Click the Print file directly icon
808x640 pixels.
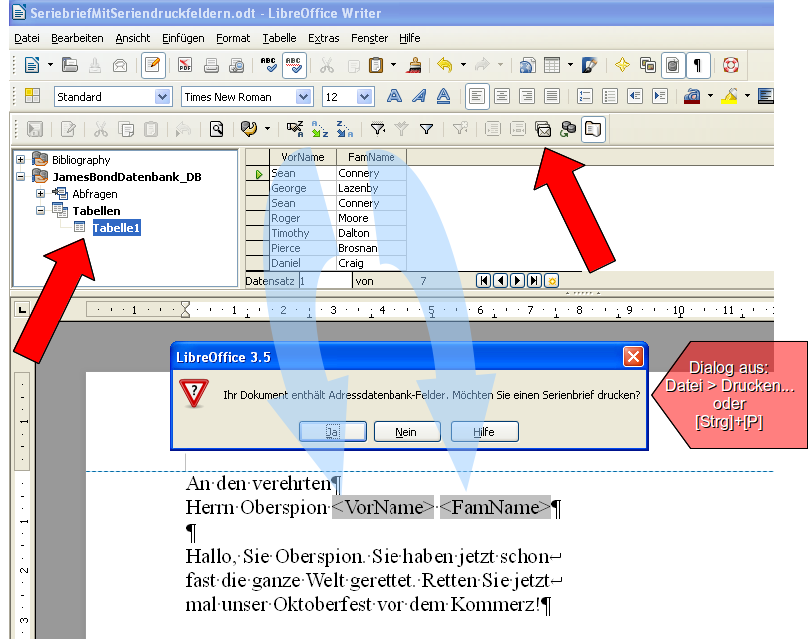[x=211, y=65]
